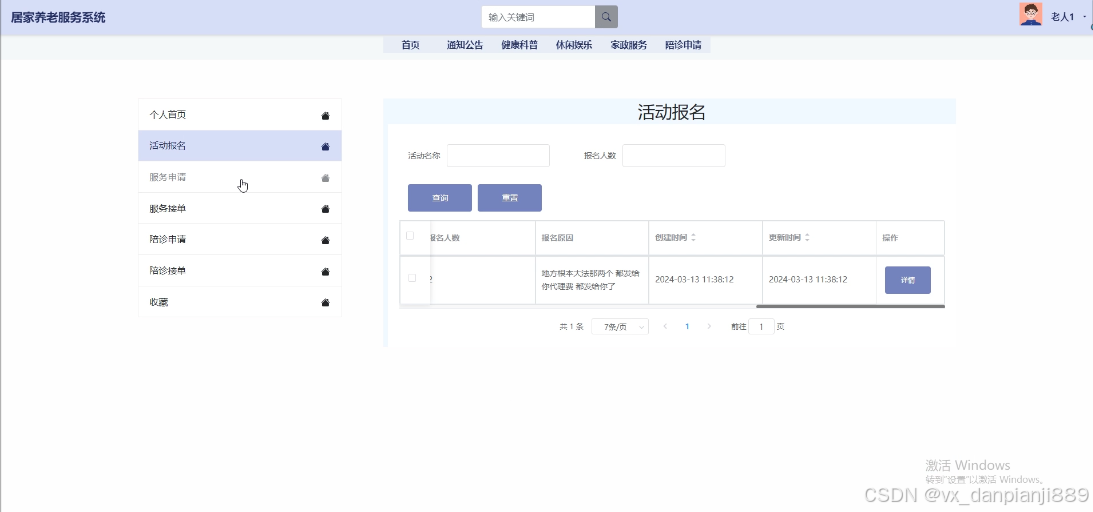This screenshot has width=1093, height=512.
Task: Tick the select-all checkbox in table header
Action: point(410,236)
